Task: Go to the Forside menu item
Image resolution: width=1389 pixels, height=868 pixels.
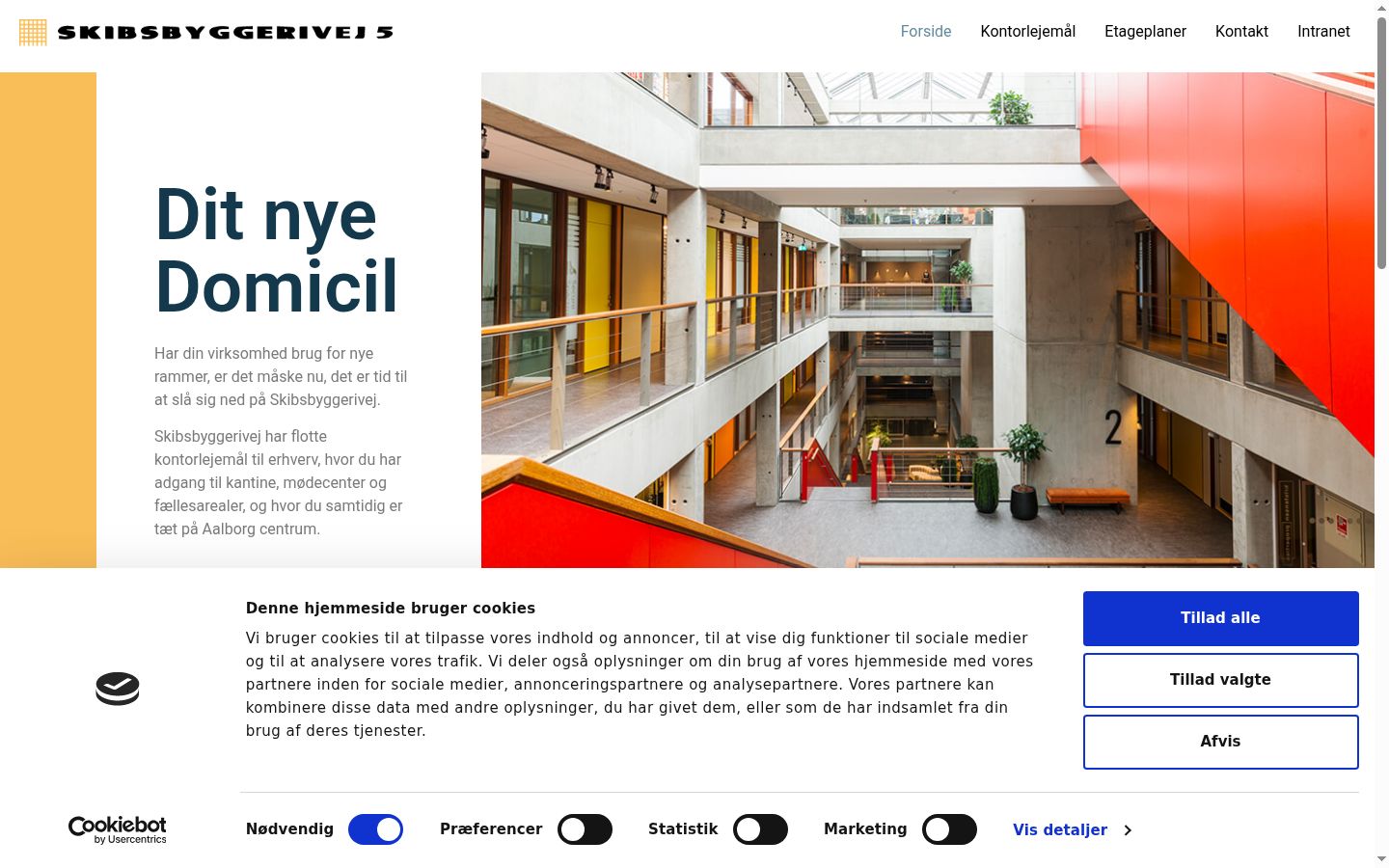Action: pos(926,32)
